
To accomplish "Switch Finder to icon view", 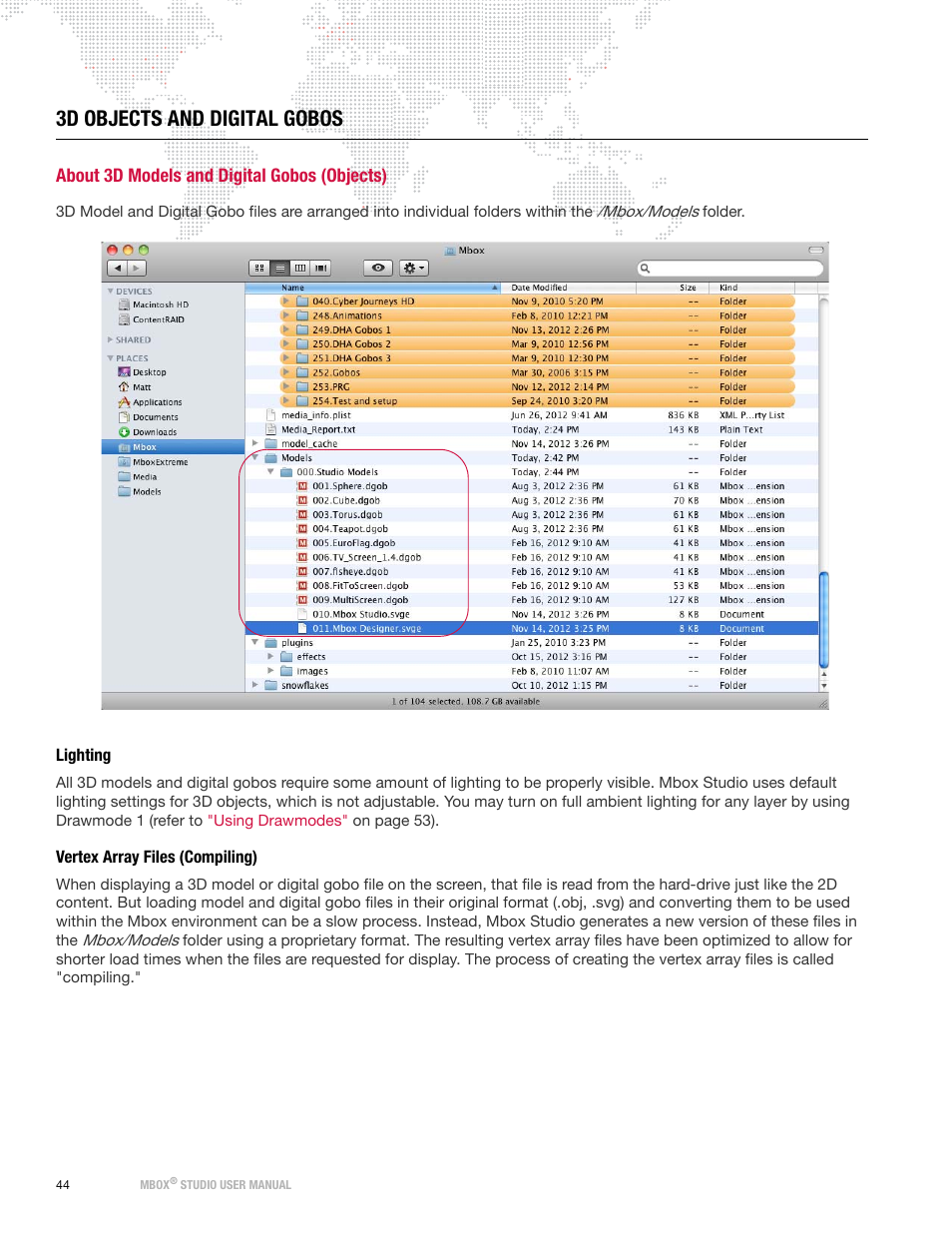I will click(259, 268).
